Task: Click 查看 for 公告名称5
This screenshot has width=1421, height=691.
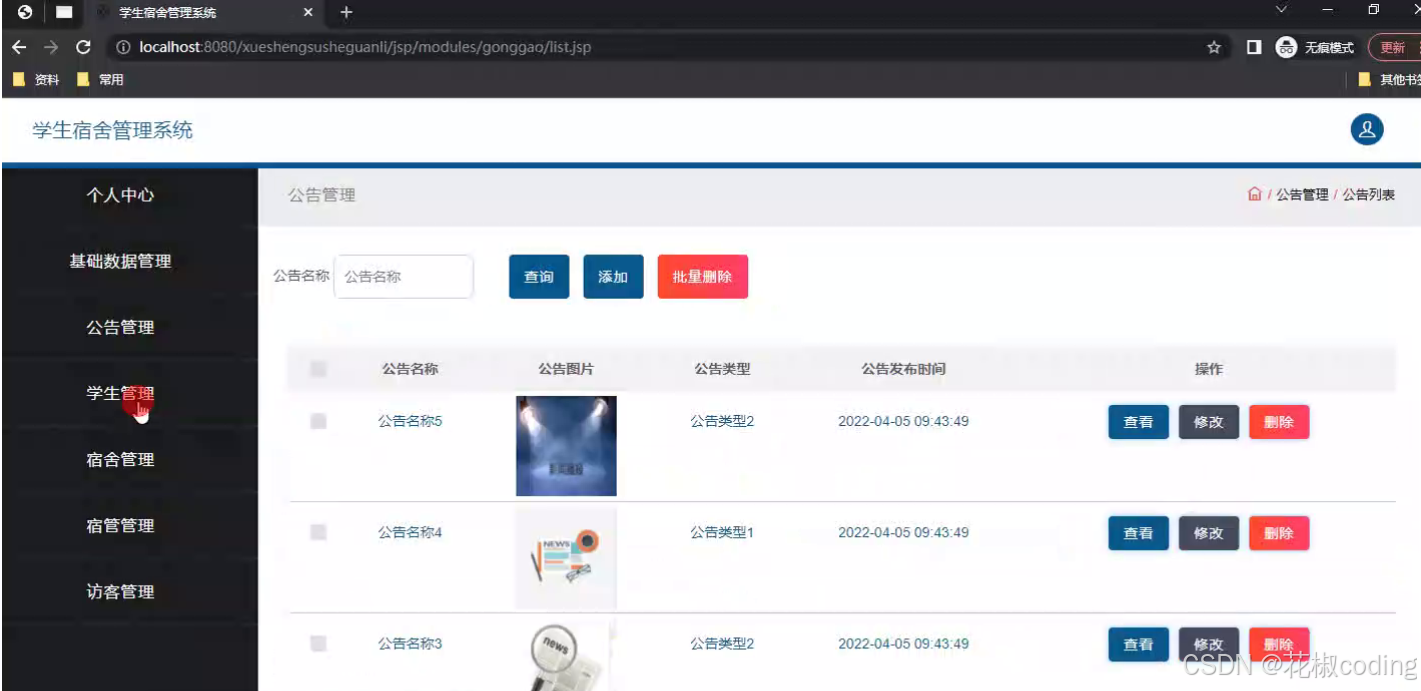Action: point(1138,422)
